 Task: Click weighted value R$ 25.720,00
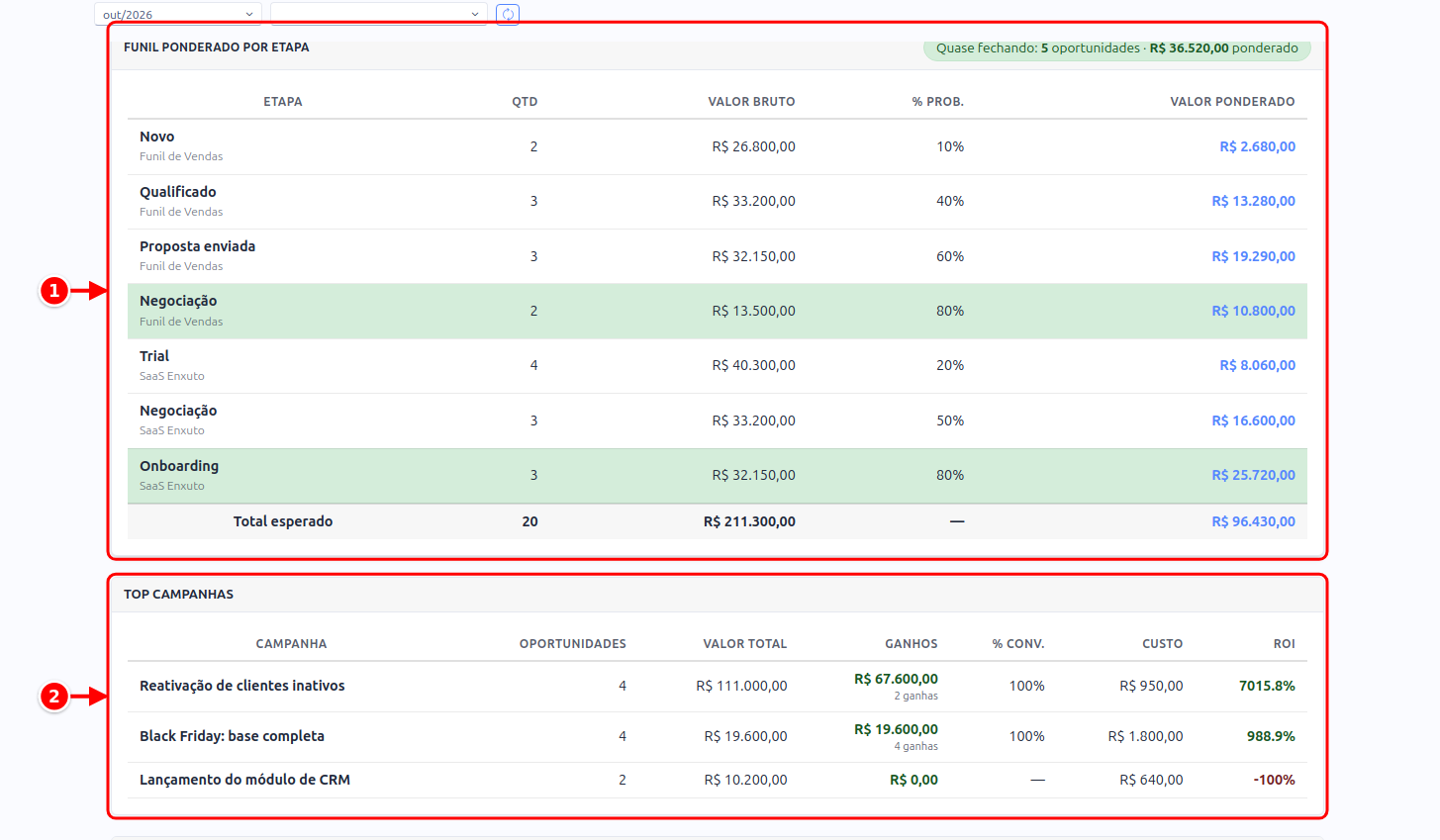[1253, 475]
